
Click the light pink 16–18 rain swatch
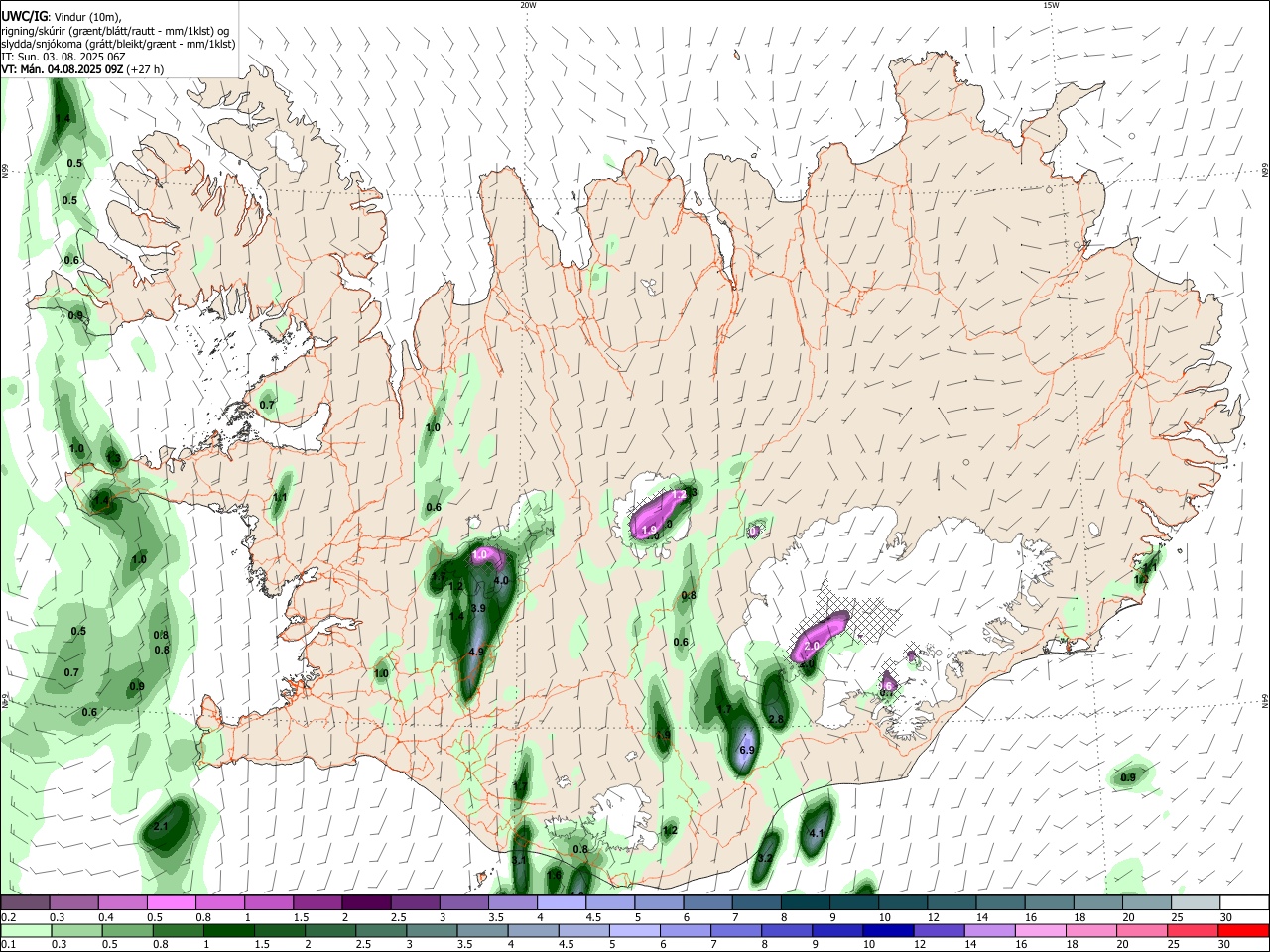[x=1041, y=930]
